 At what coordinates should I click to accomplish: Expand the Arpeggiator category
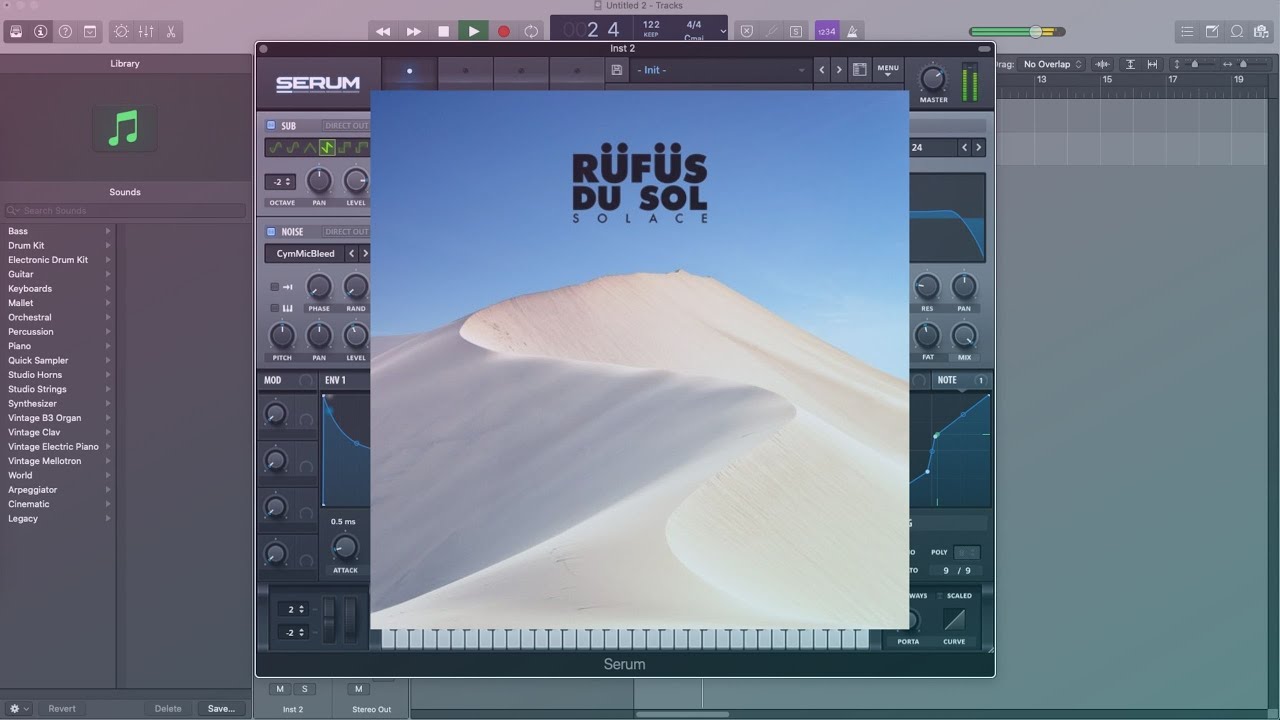tap(108, 490)
